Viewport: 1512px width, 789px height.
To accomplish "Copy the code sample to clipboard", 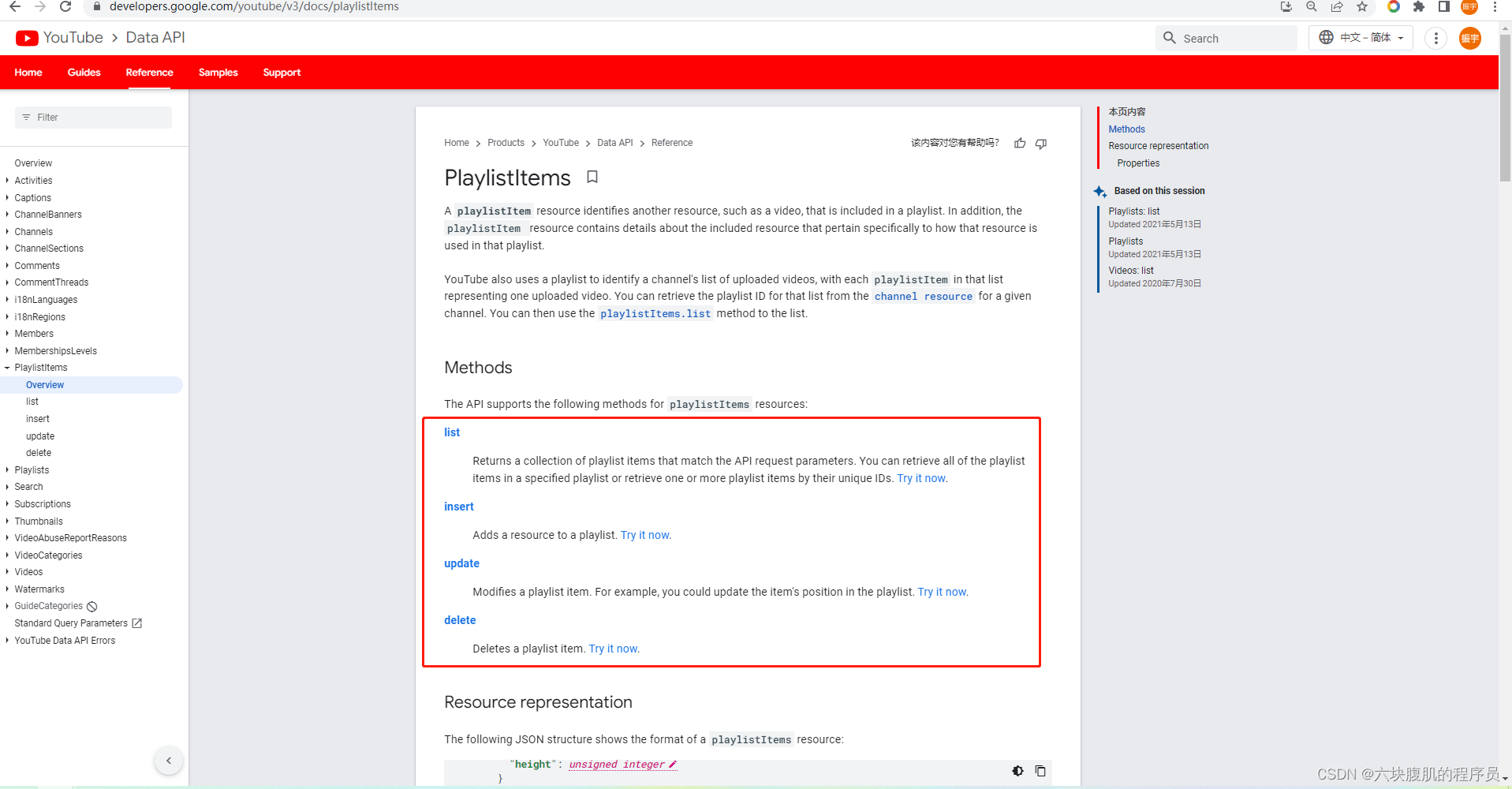I will pos(1040,771).
